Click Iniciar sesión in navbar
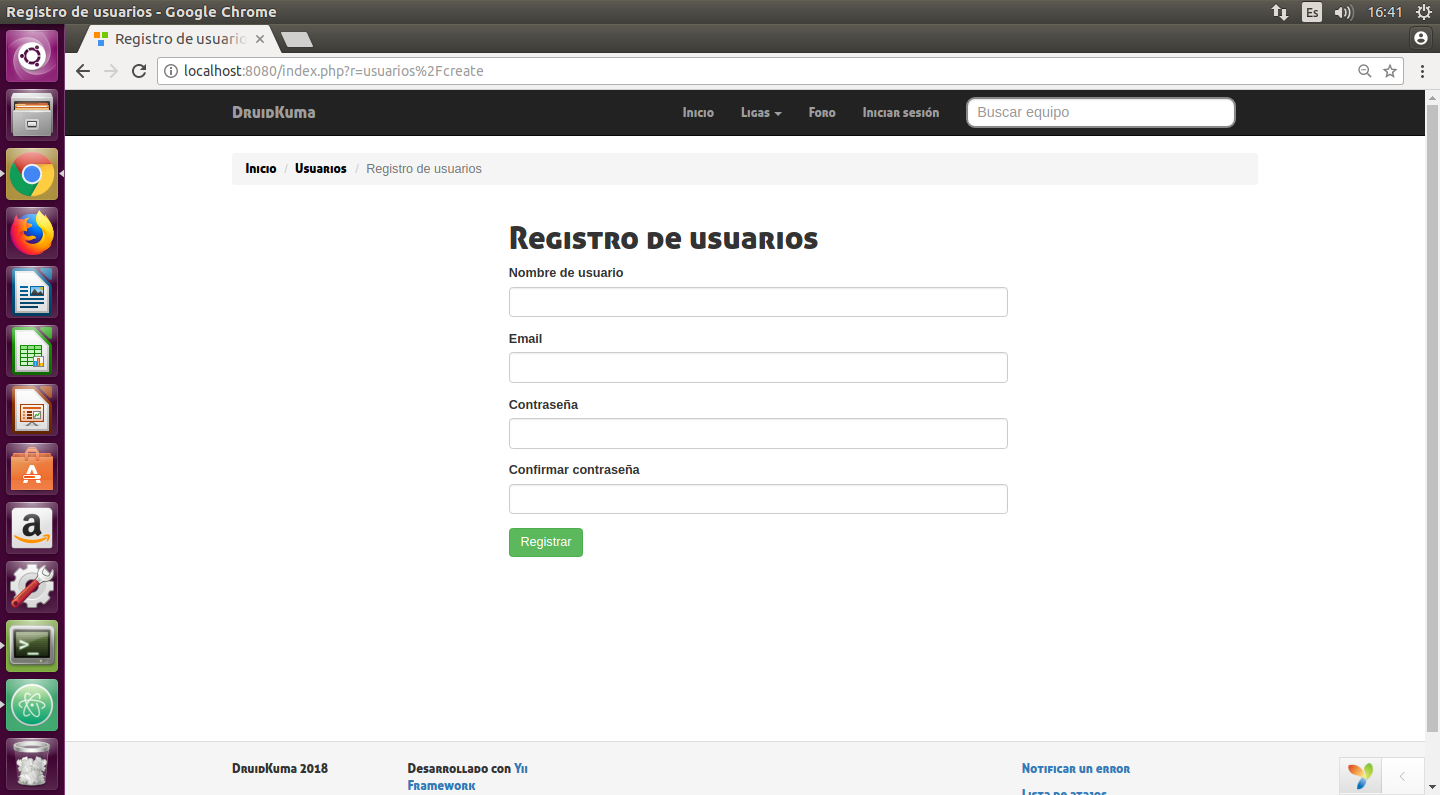 pos(901,113)
